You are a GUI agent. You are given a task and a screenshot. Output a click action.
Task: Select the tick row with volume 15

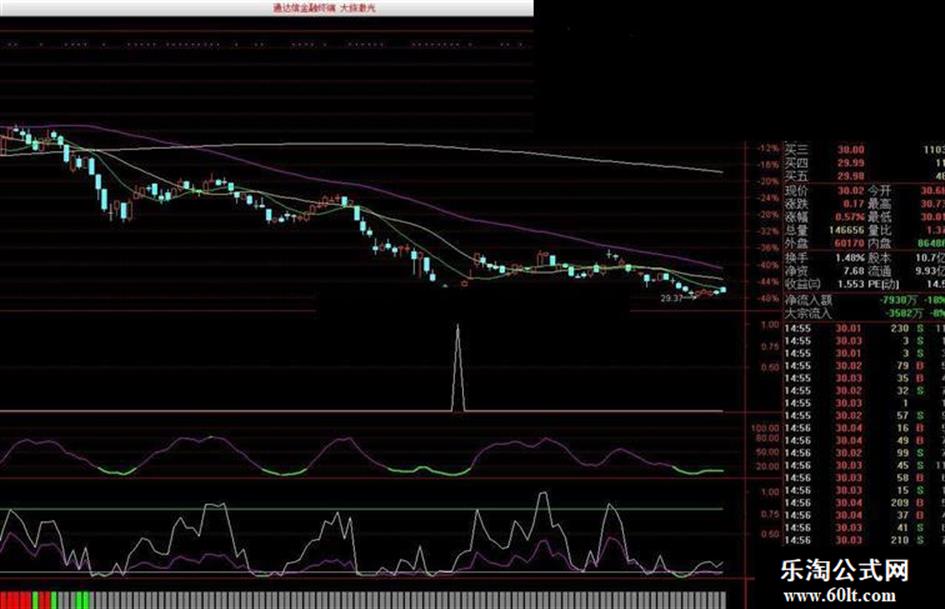[x=864, y=491]
